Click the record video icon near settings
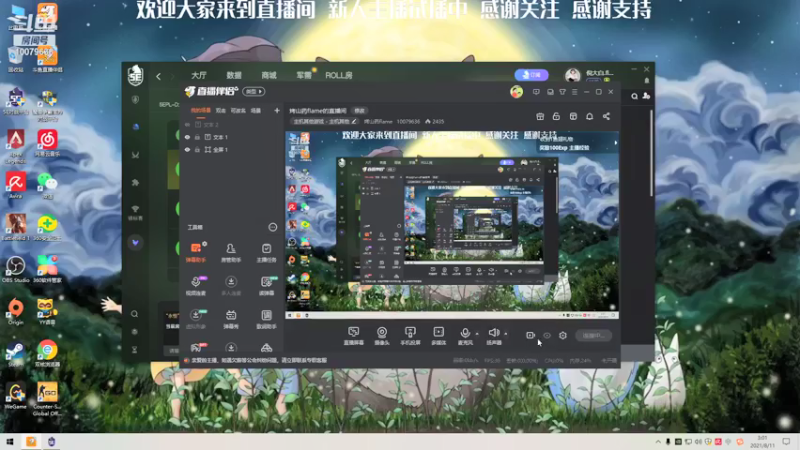 coord(531,335)
